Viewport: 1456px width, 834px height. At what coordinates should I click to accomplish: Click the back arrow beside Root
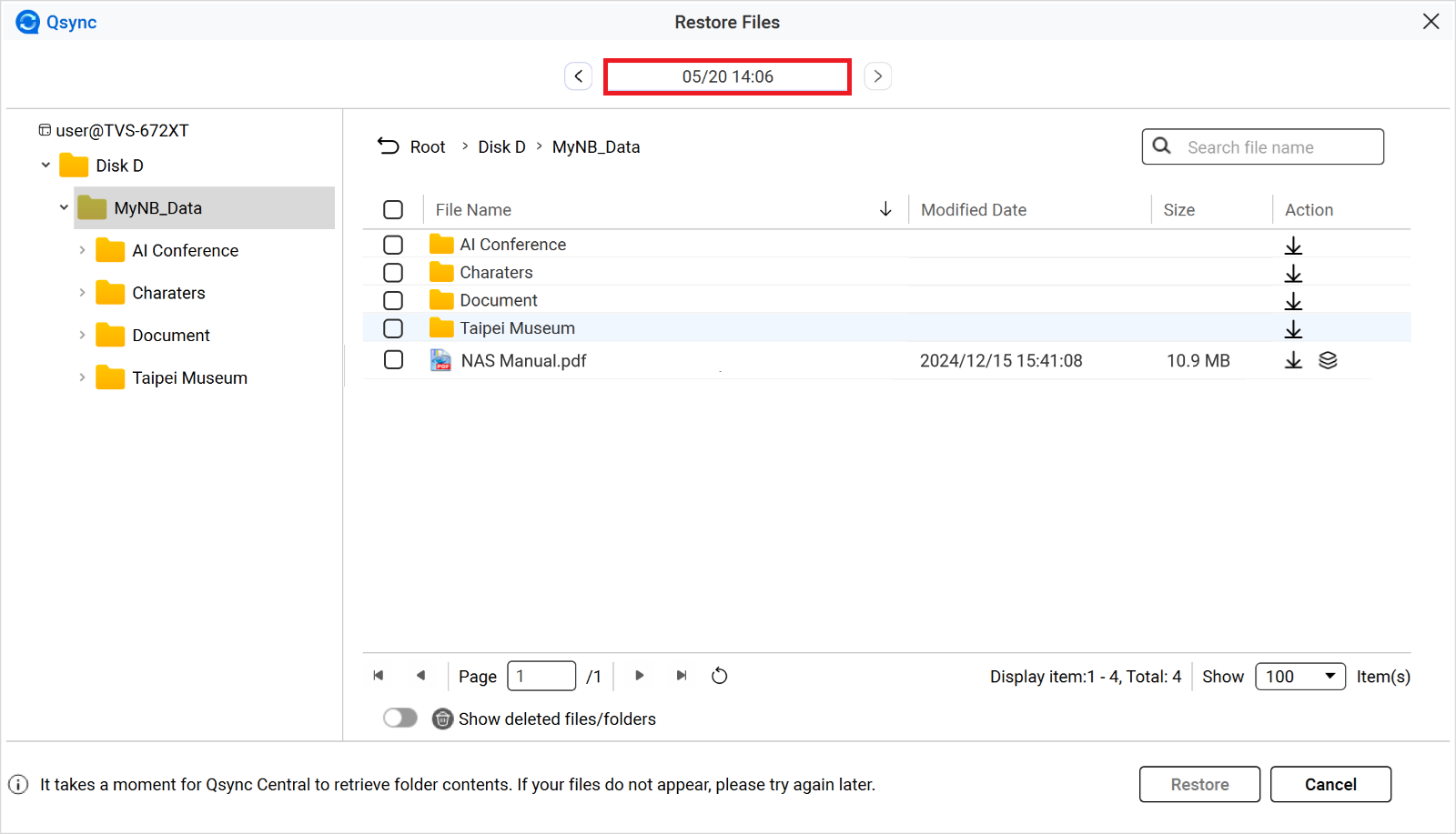click(x=389, y=146)
